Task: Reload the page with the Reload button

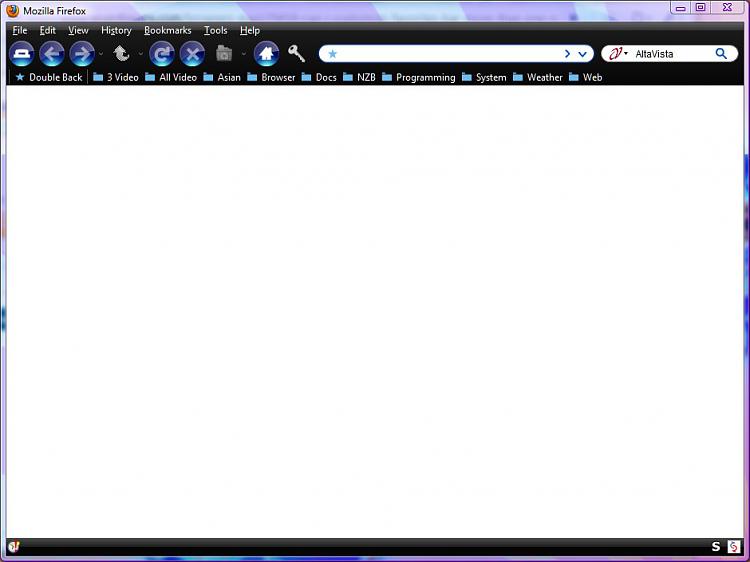Action: [162, 54]
